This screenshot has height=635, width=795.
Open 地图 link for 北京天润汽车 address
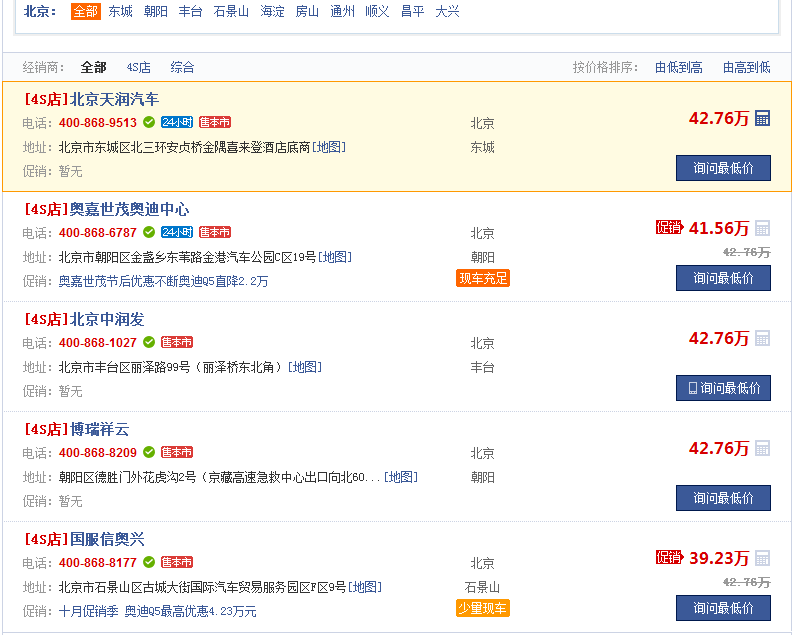(x=329, y=147)
